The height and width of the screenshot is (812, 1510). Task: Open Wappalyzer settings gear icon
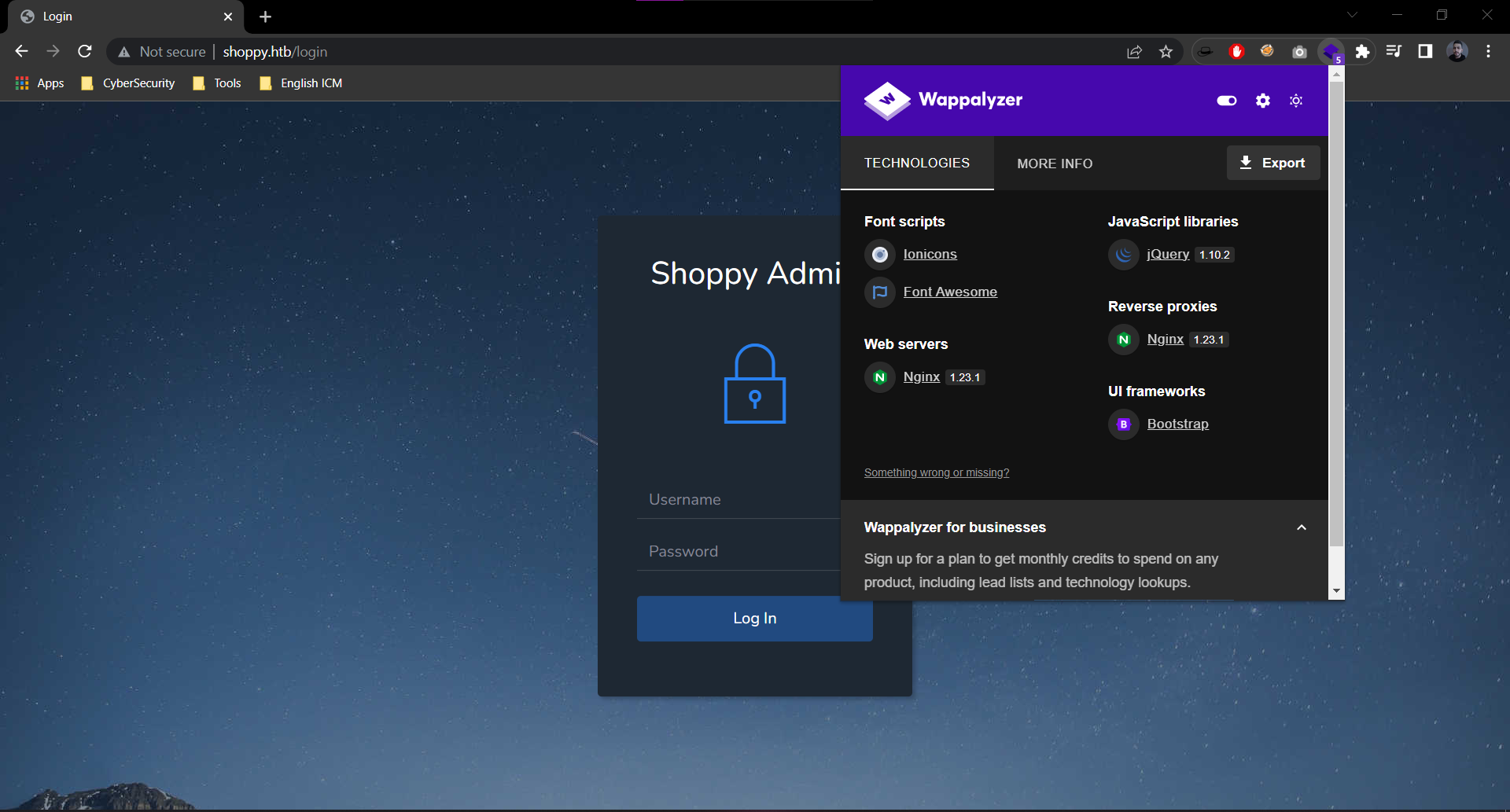[1262, 101]
